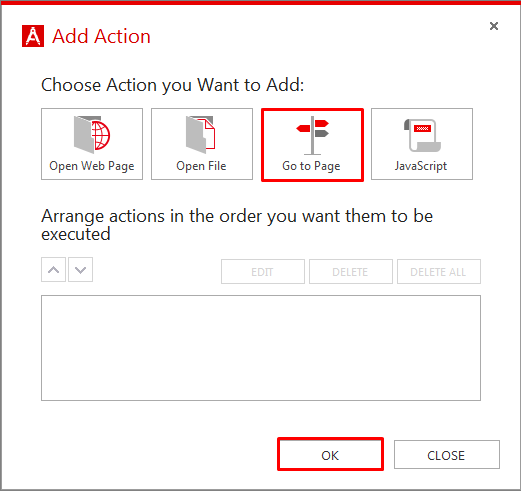Image resolution: width=521 pixels, height=491 pixels.
Task: Choose the Open File folder icon
Action: pos(201,135)
